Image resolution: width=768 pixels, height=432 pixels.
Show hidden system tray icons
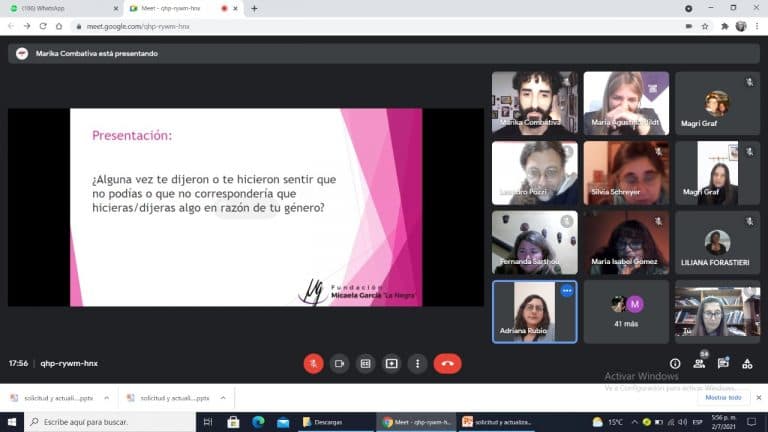coord(634,422)
